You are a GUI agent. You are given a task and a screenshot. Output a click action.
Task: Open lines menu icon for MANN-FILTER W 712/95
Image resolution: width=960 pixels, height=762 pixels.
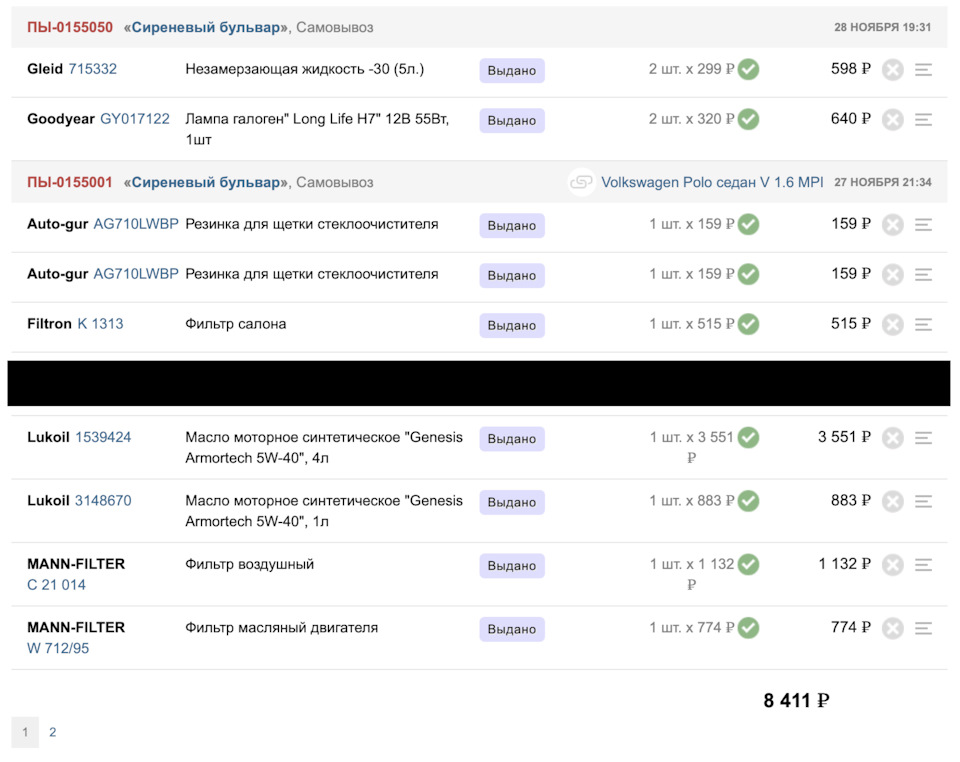tap(923, 629)
